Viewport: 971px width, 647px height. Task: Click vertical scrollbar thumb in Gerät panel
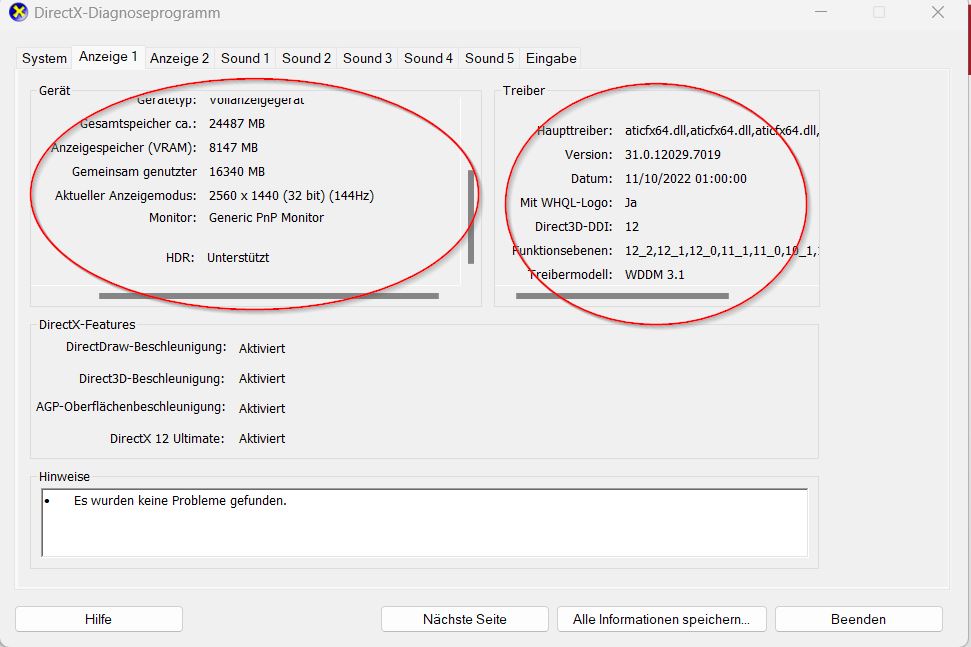point(471,217)
